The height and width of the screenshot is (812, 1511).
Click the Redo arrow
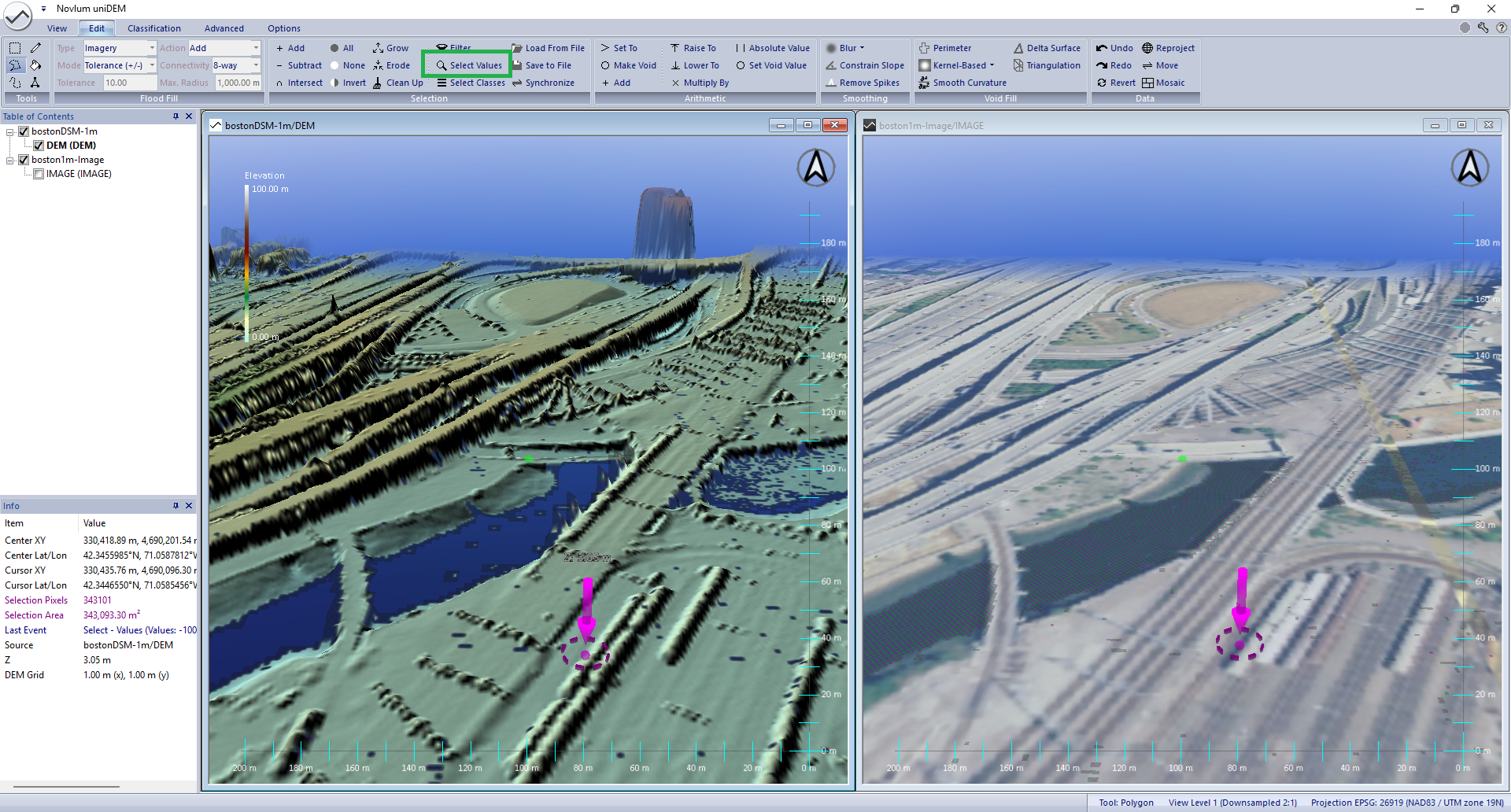1102,65
